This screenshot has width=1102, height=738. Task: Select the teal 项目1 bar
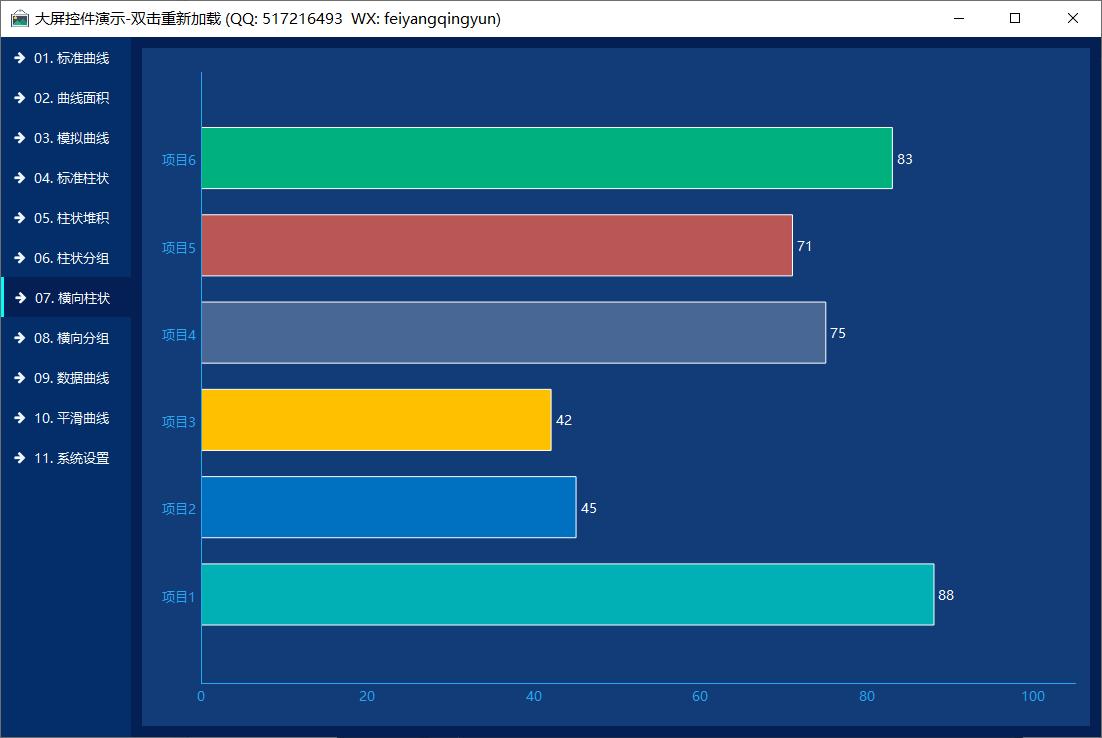coord(567,594)
